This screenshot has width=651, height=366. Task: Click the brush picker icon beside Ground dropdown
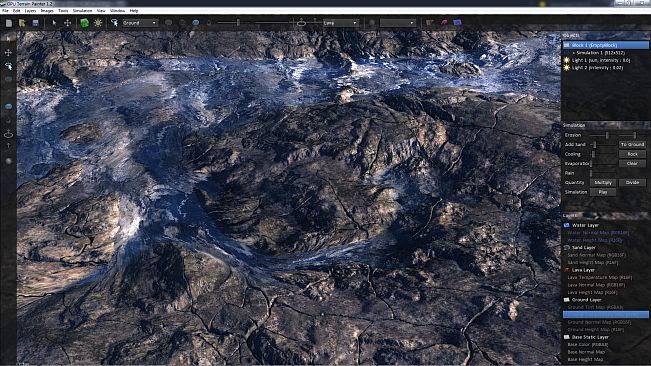click(x=114, y=23)
